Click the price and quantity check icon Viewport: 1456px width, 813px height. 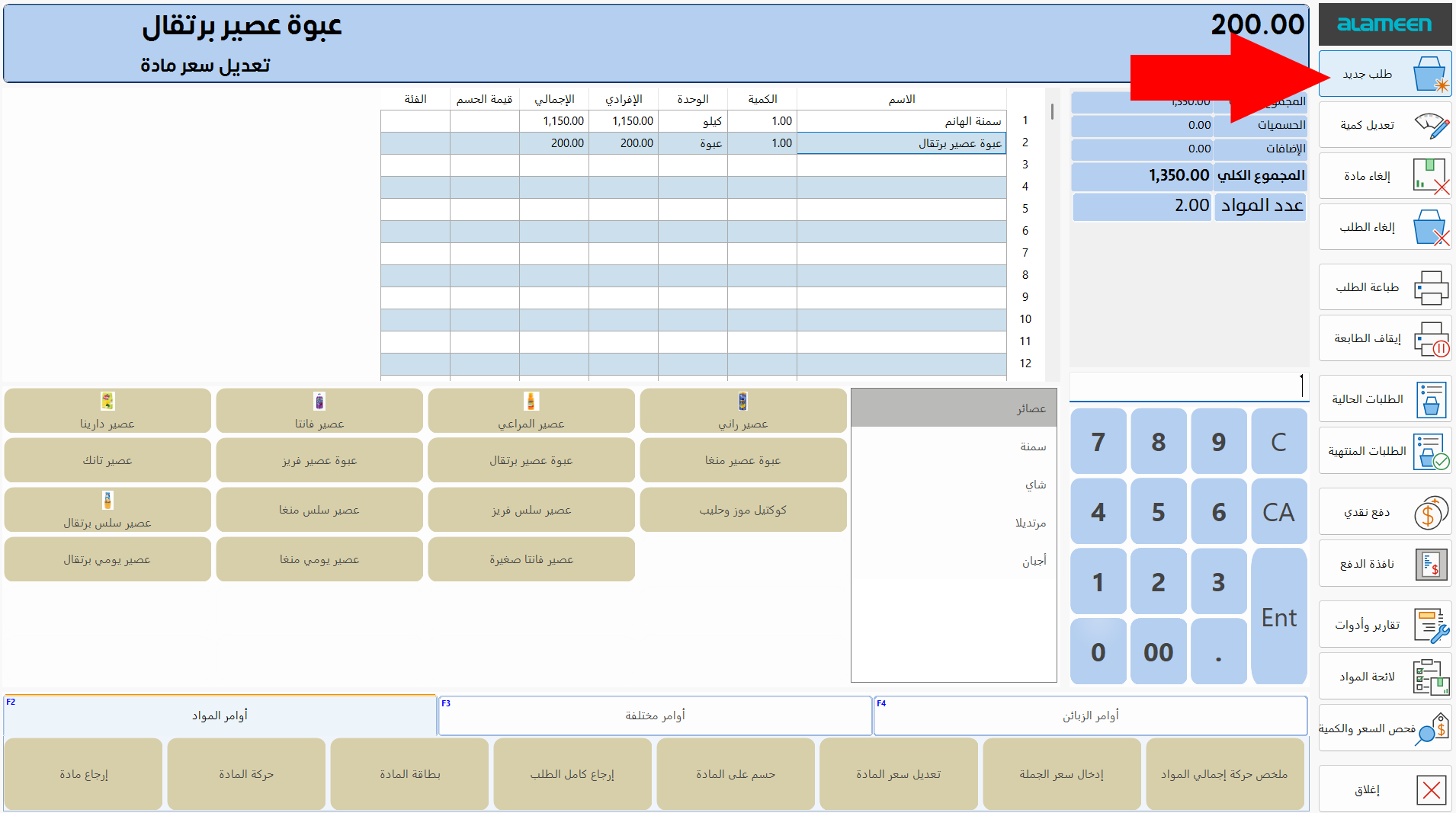pos(1431,728)
